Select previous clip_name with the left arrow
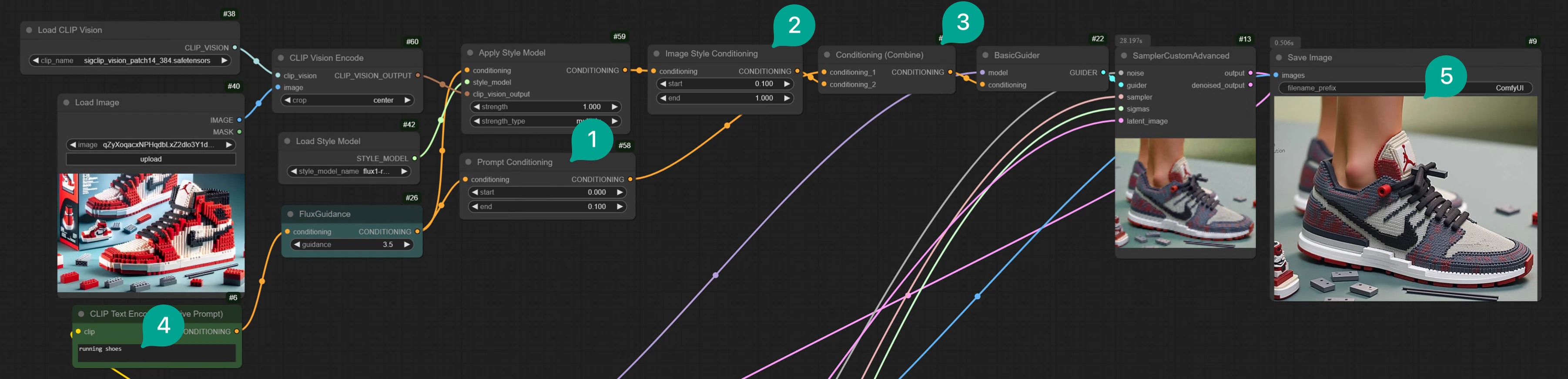The width and height of the screenshot is (1568, 379). [36, 60]
